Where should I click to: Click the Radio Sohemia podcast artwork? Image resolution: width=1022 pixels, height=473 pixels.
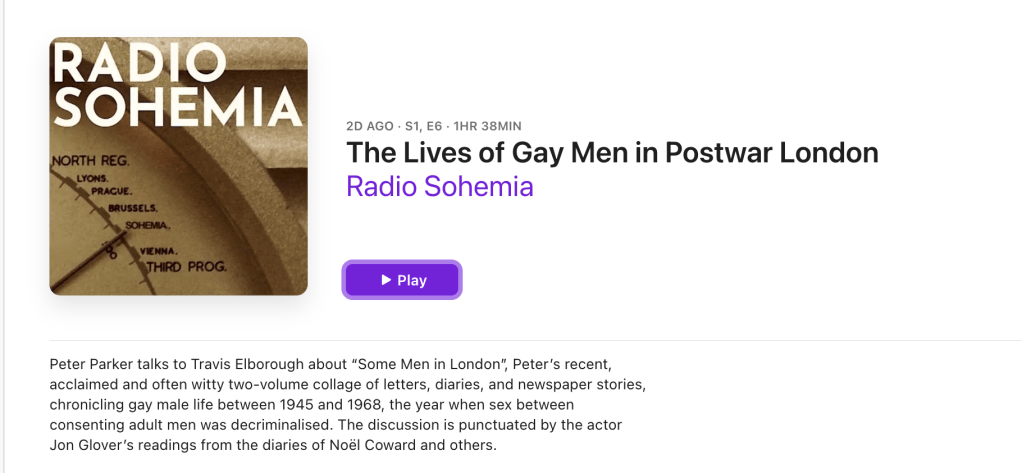178,166
